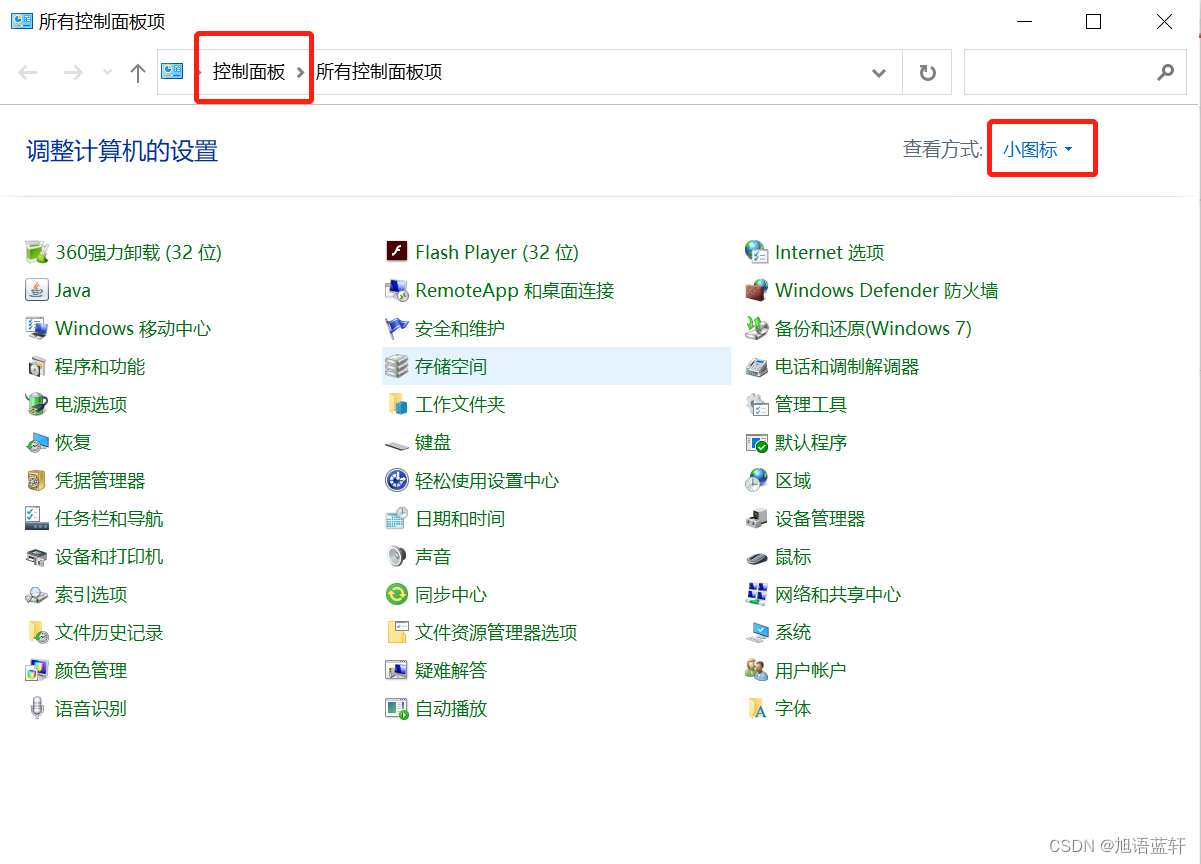1201x864 pixels.
Task: Expand chevron before the 控制面板 breadcrumb
Action: tap(198, 72)
